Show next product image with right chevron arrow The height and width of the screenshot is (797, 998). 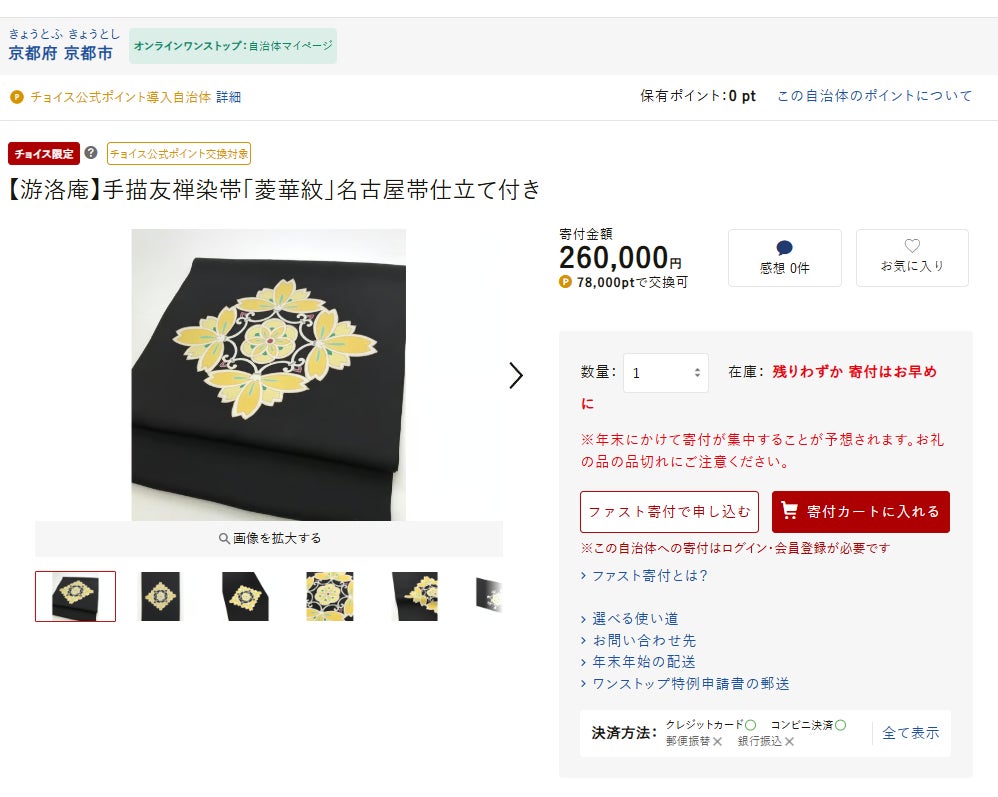point(516,375)
